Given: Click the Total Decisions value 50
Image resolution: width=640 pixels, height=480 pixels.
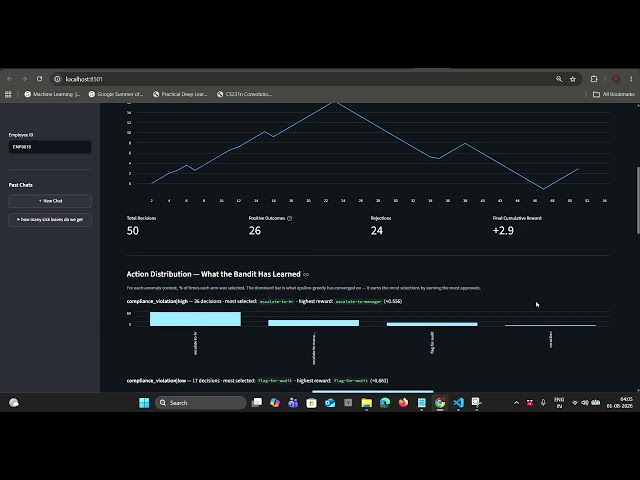Looking at the screenshot, I should click(133, 231).
